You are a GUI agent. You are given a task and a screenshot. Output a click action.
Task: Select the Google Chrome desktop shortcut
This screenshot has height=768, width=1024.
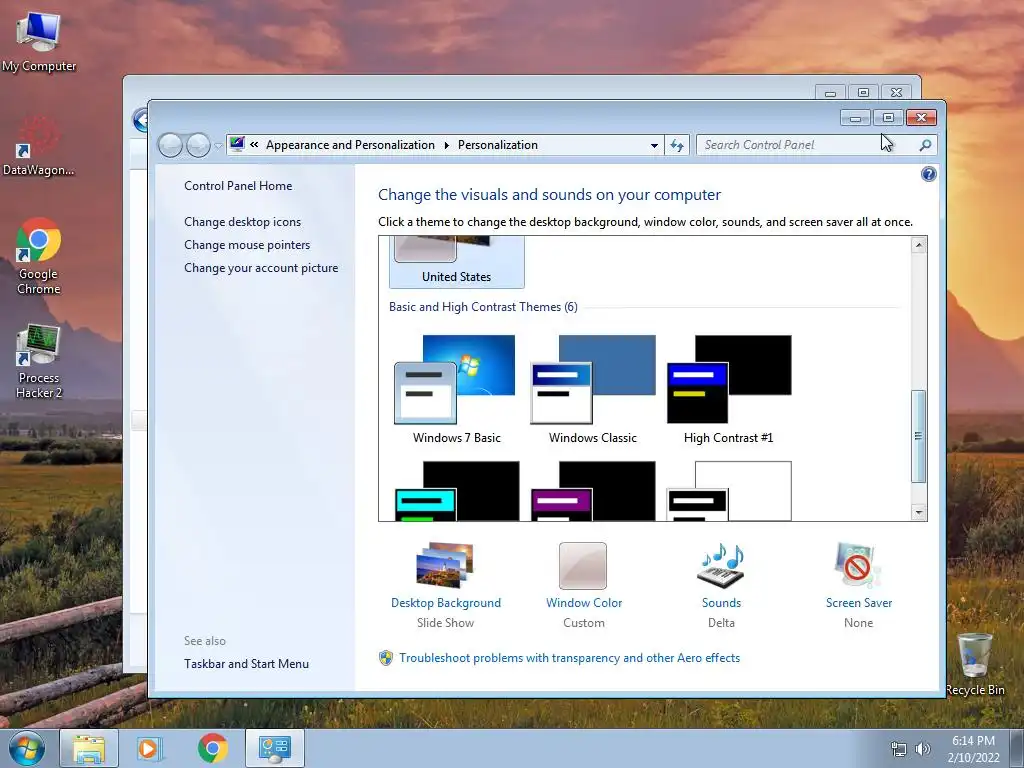pos(39,257)
